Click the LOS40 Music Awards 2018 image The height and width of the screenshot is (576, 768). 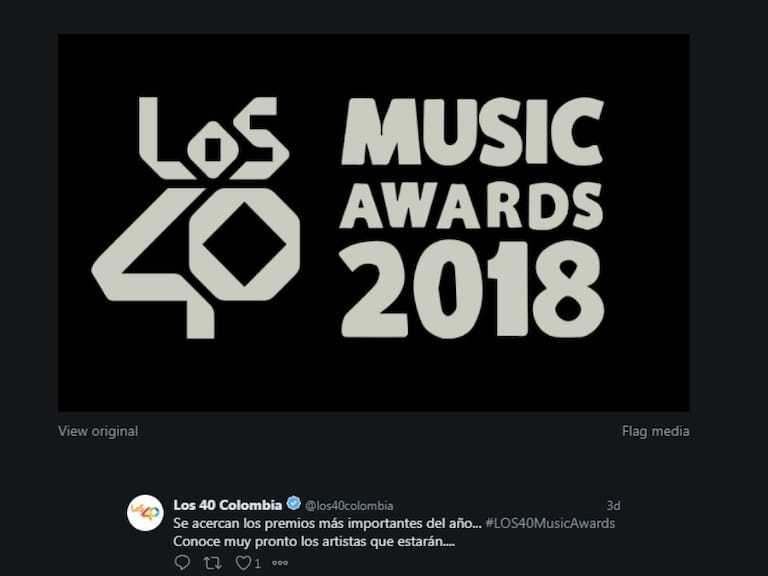click(x=373, y=222)
